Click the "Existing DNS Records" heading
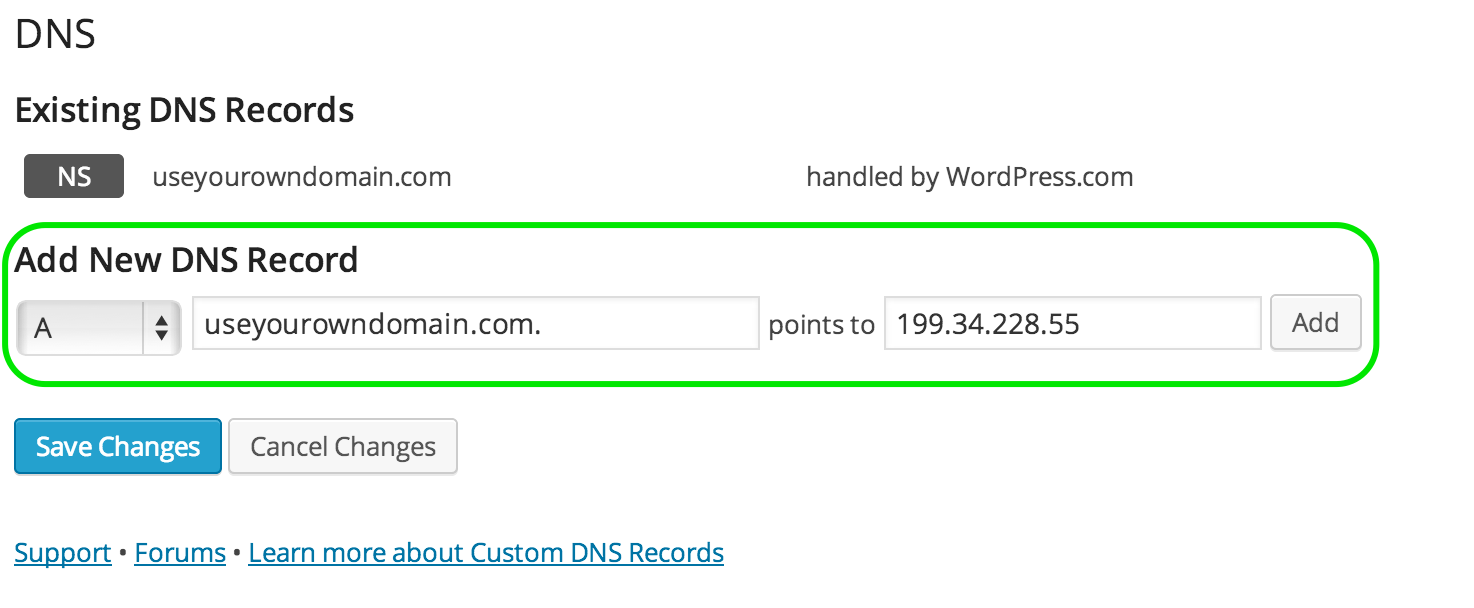Viewport: 1474px width, 608px height. [x=184, y=110]
